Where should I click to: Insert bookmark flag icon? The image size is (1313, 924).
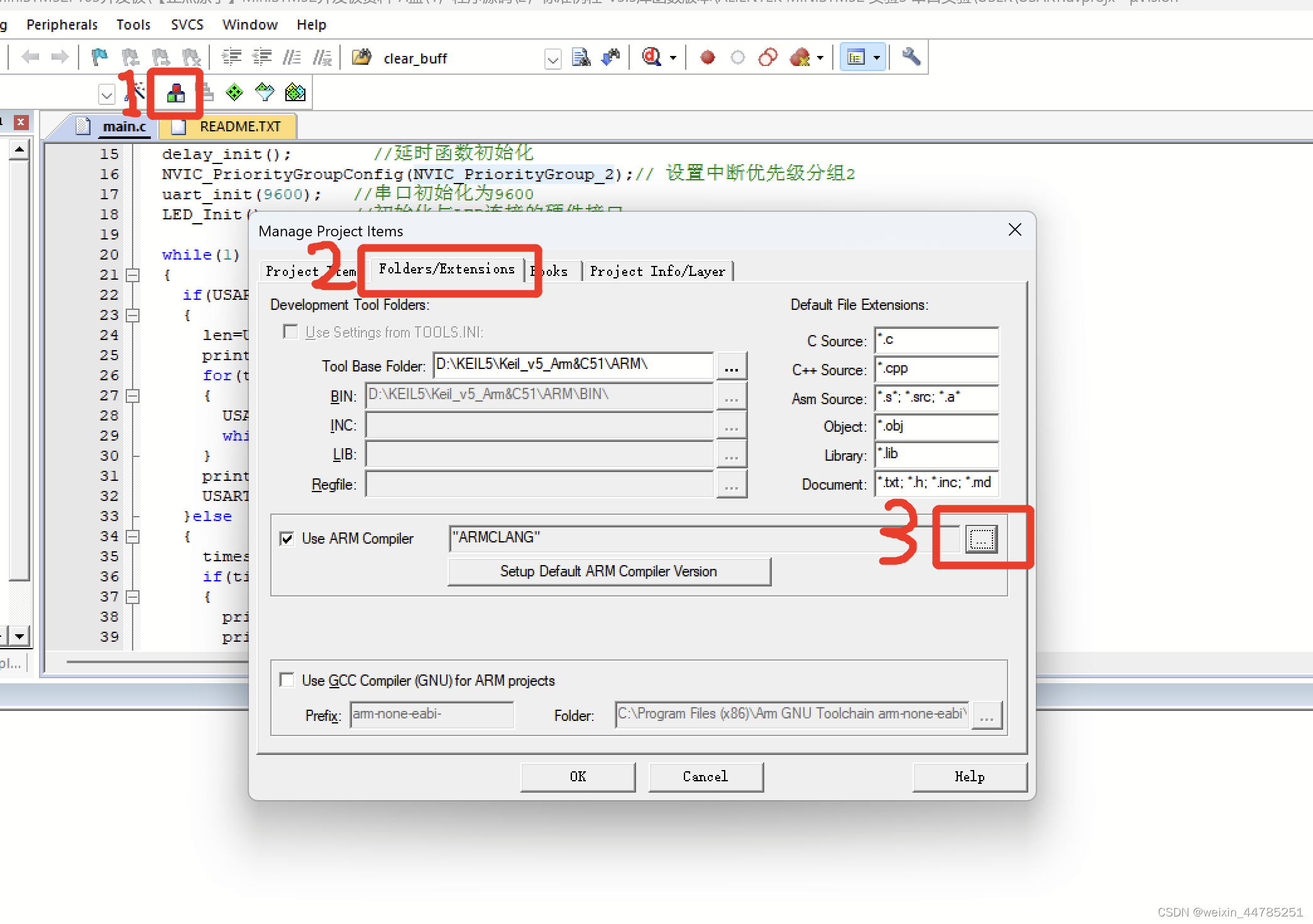[99, 58]
